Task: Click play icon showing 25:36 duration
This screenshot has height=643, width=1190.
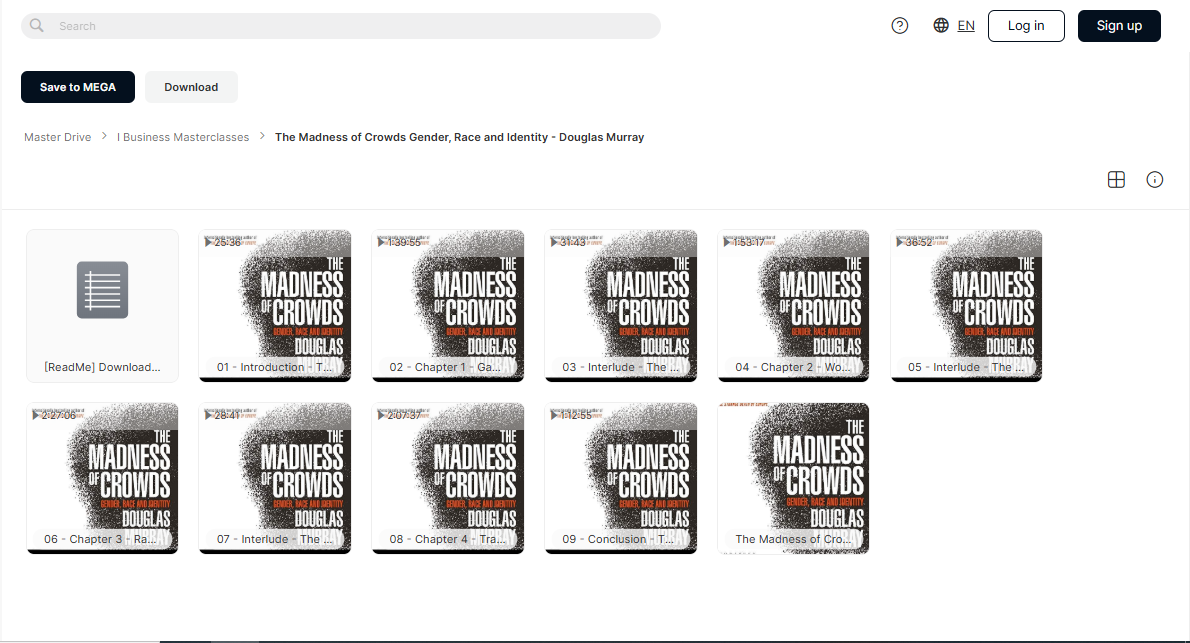Action: pyautogui.click(x=209, y=242)
